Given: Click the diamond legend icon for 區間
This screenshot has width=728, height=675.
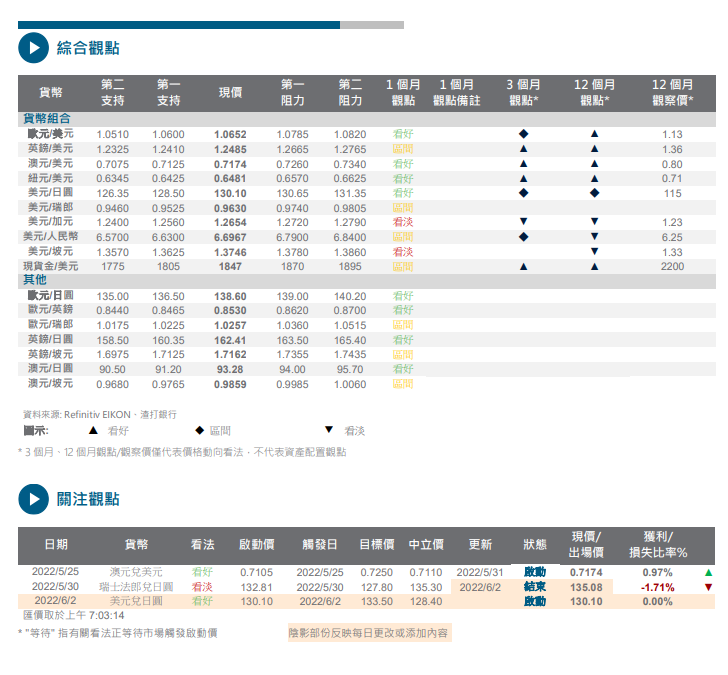Looking at the screenshot, I should (199, 430).
